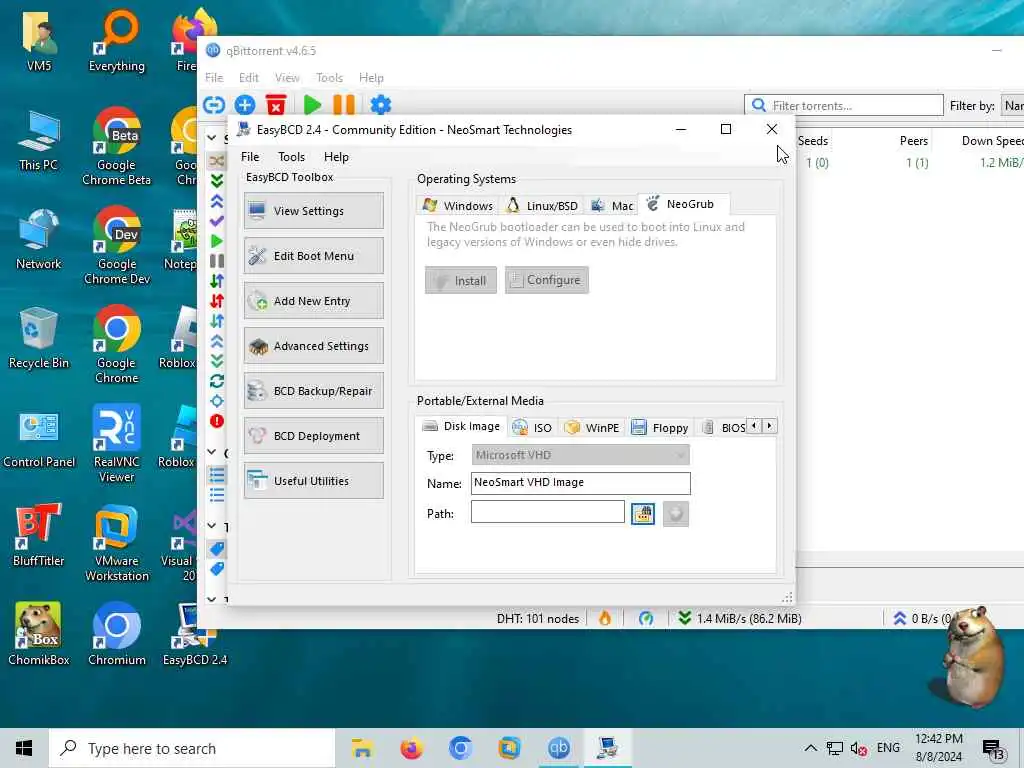Open qBittorrent Tools menu
Screen dimensions: 1024x768
point(329,78)
